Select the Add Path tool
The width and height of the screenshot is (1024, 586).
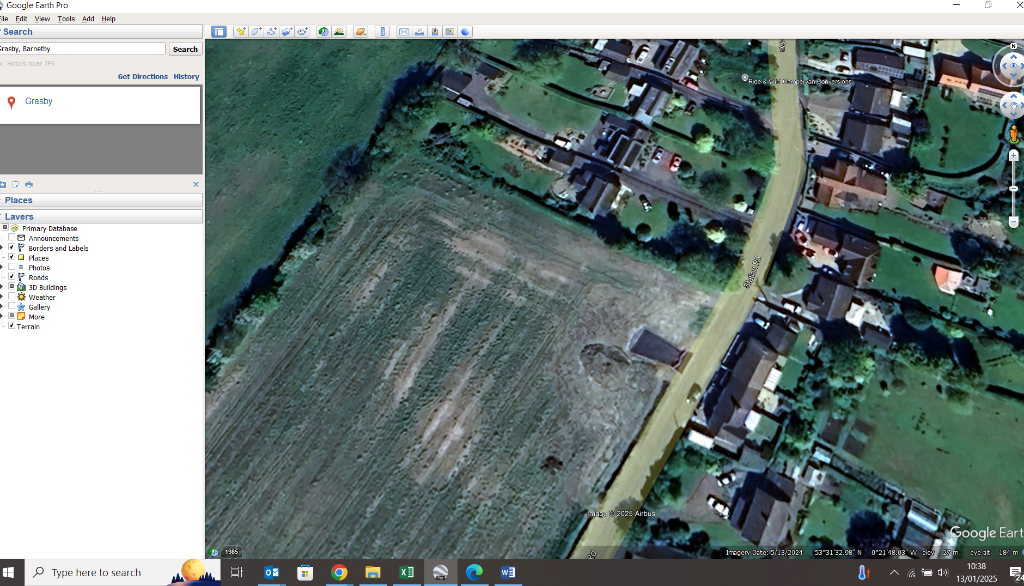(271, 32)
